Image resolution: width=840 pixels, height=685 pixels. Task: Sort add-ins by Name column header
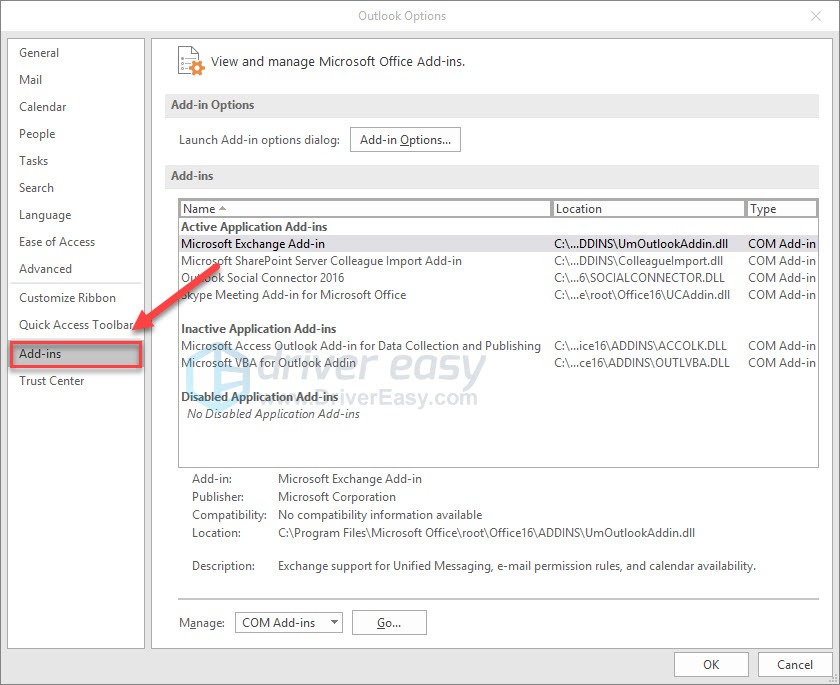coord(365,209)
